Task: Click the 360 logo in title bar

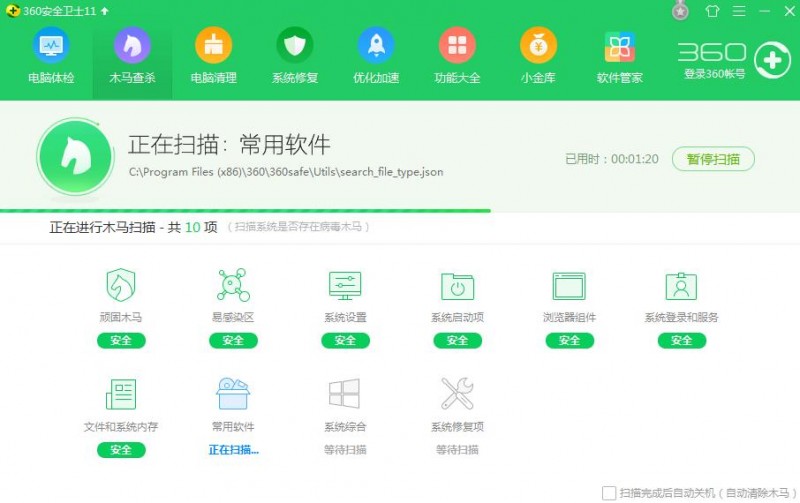Action: (x=13, y=10)
